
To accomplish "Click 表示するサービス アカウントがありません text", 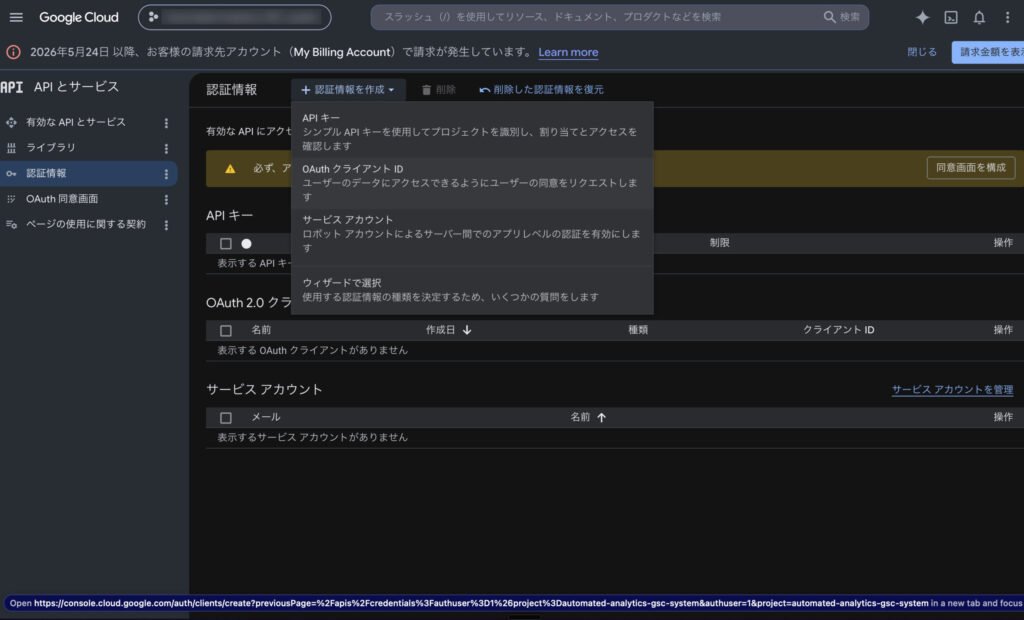I will coord(312,437).
